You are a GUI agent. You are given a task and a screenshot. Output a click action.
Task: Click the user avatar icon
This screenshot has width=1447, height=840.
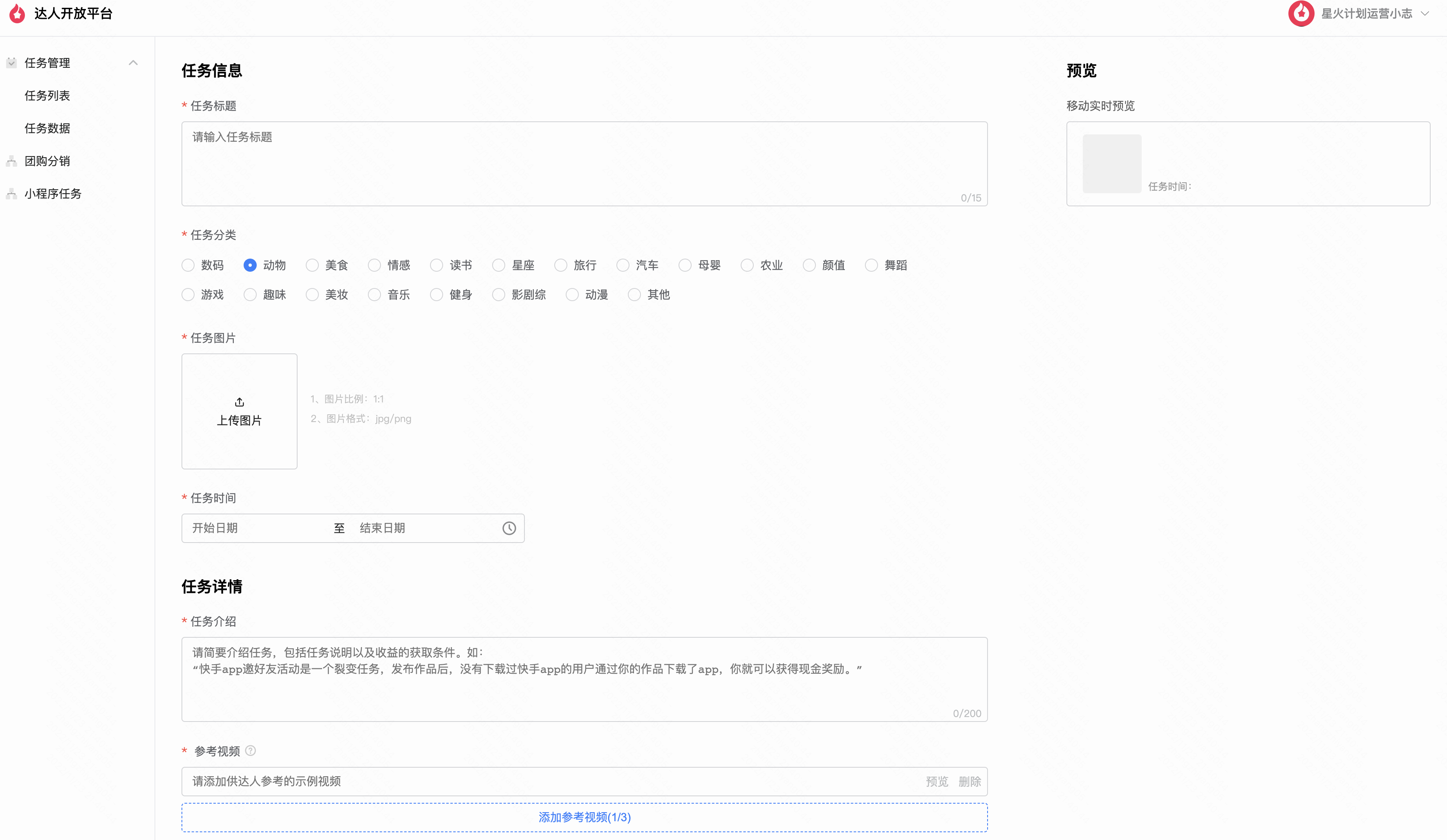point(1301,14)
